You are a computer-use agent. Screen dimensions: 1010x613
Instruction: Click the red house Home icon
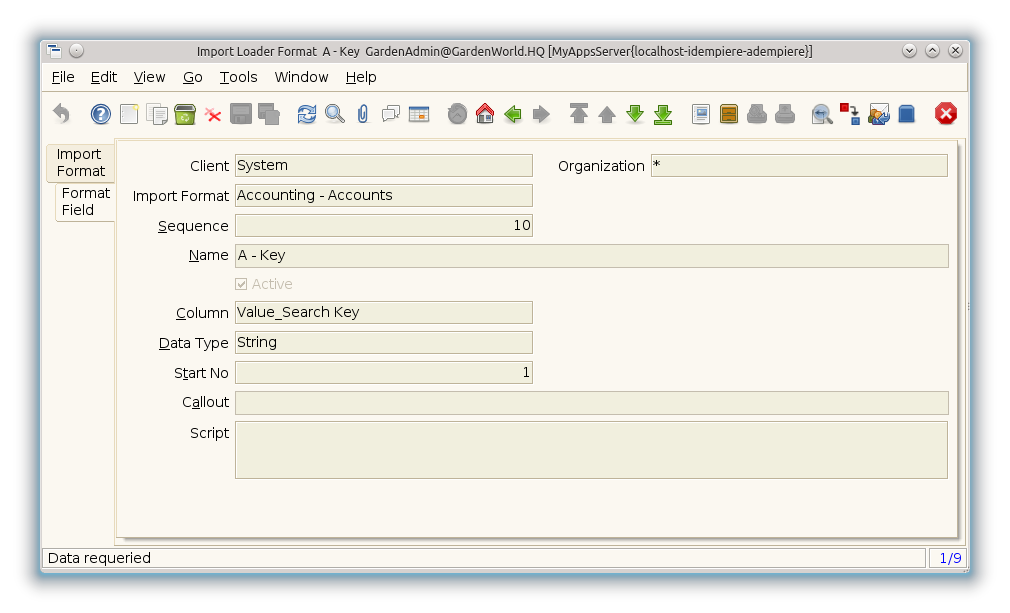click(485, 115)
